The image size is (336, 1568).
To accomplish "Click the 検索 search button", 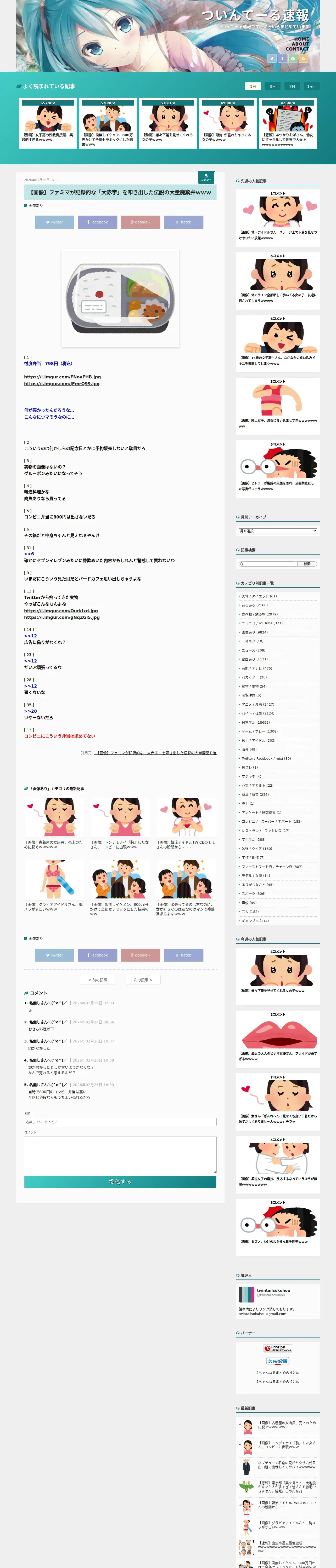I will (x=307, y=564).
